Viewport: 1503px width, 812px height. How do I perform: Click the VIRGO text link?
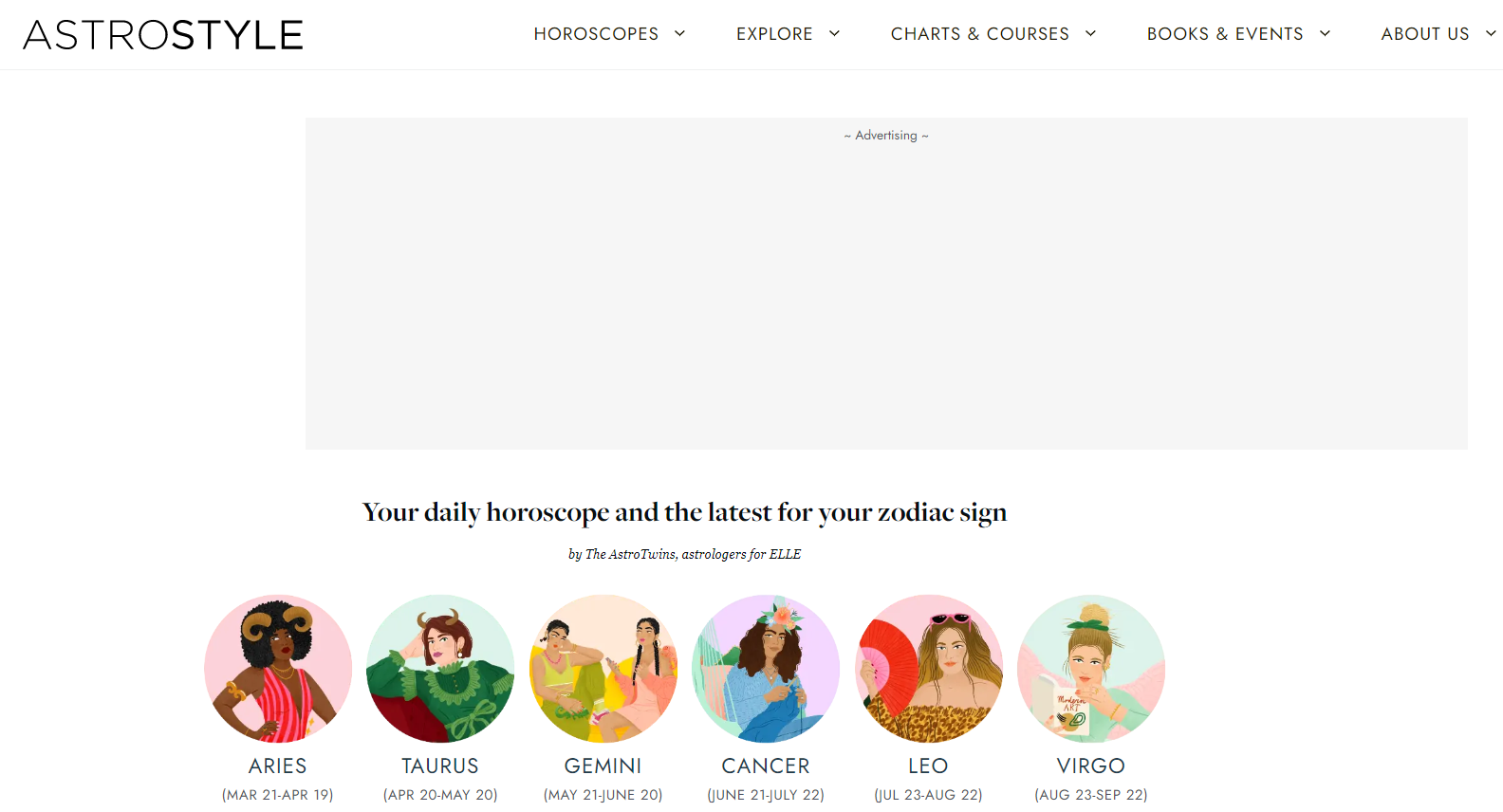(x=1091, y=766)
